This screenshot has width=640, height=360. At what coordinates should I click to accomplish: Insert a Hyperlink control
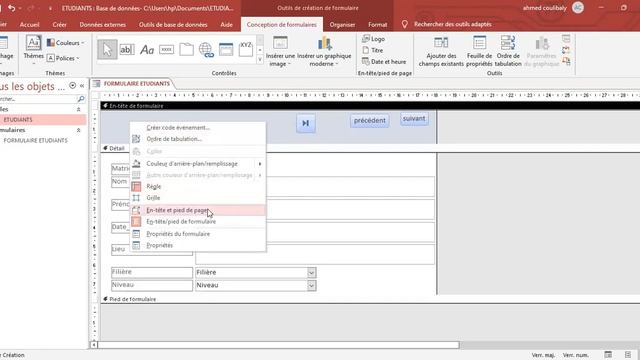206,50
